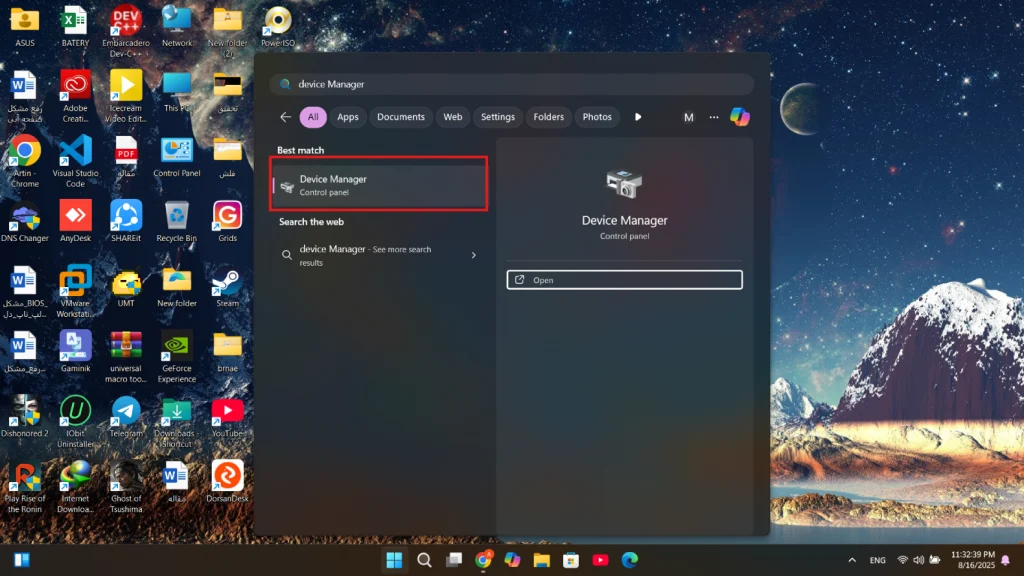This screenshot has width=1024, height=576.
Task: Click the 'device Manager' web search result
Action: (370, 255)
